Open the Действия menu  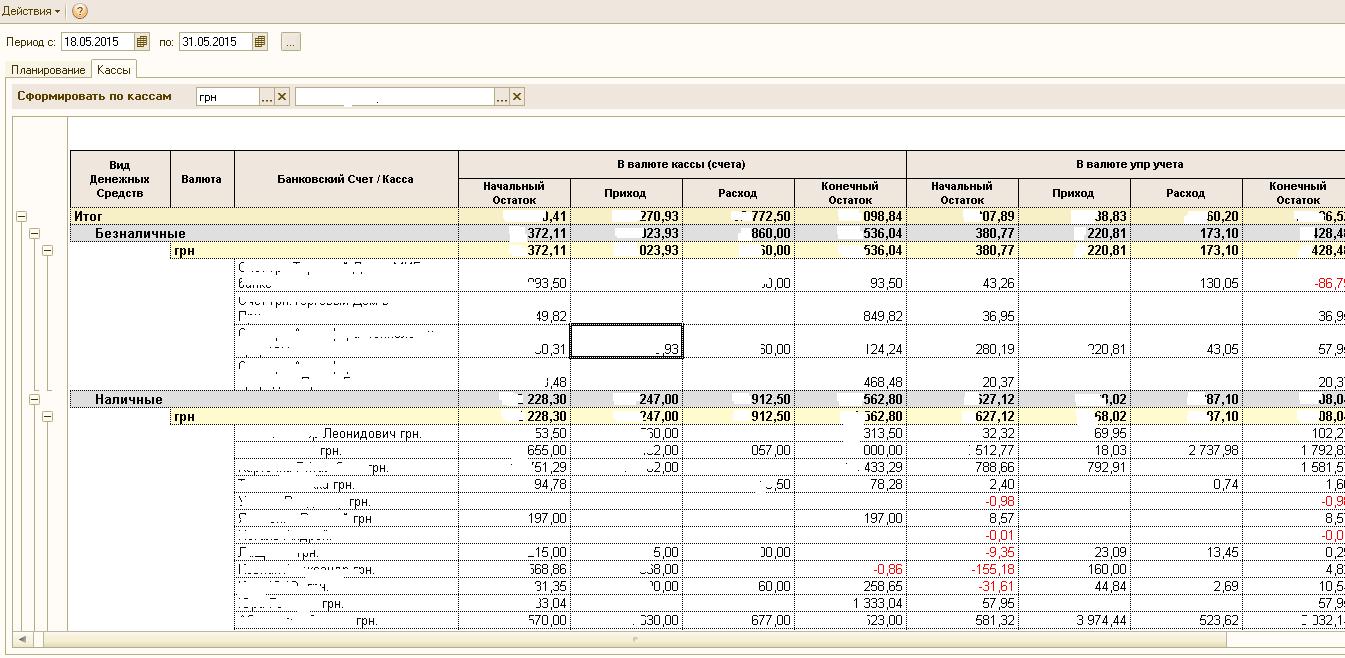(30, 11)
